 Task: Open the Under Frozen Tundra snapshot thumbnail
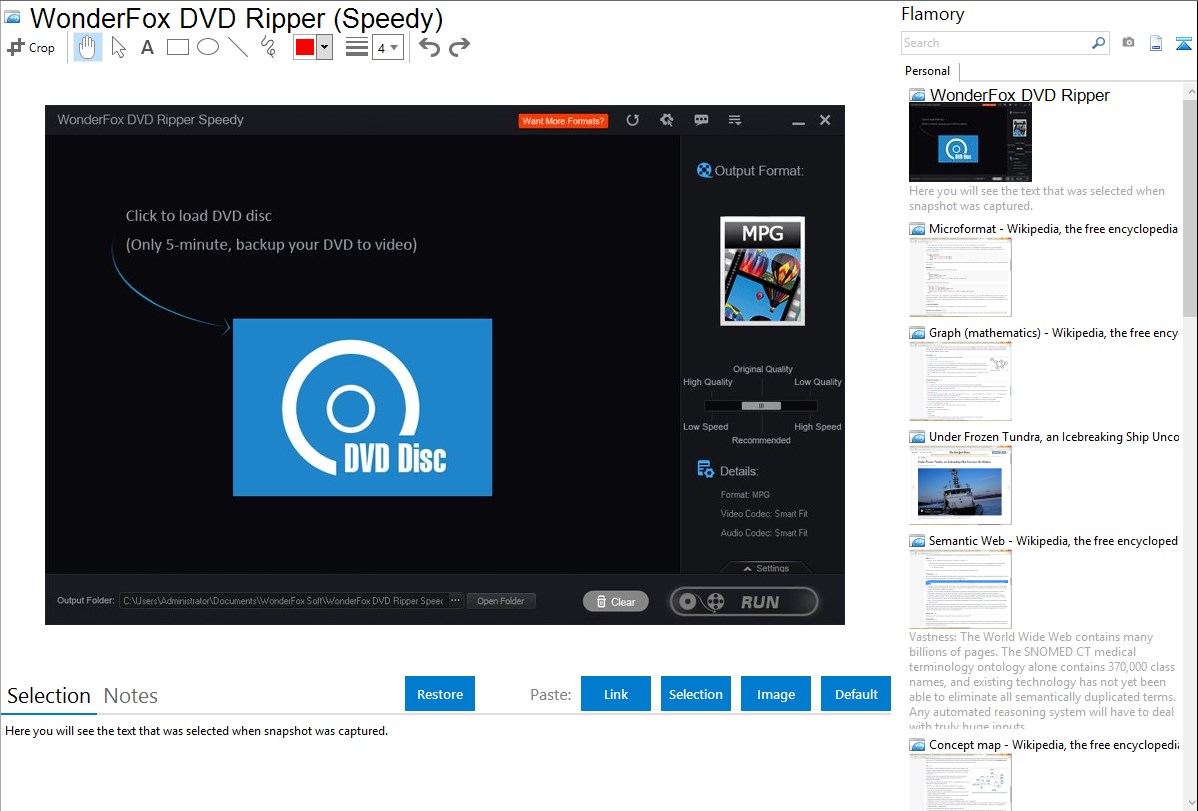coord(960,485)
